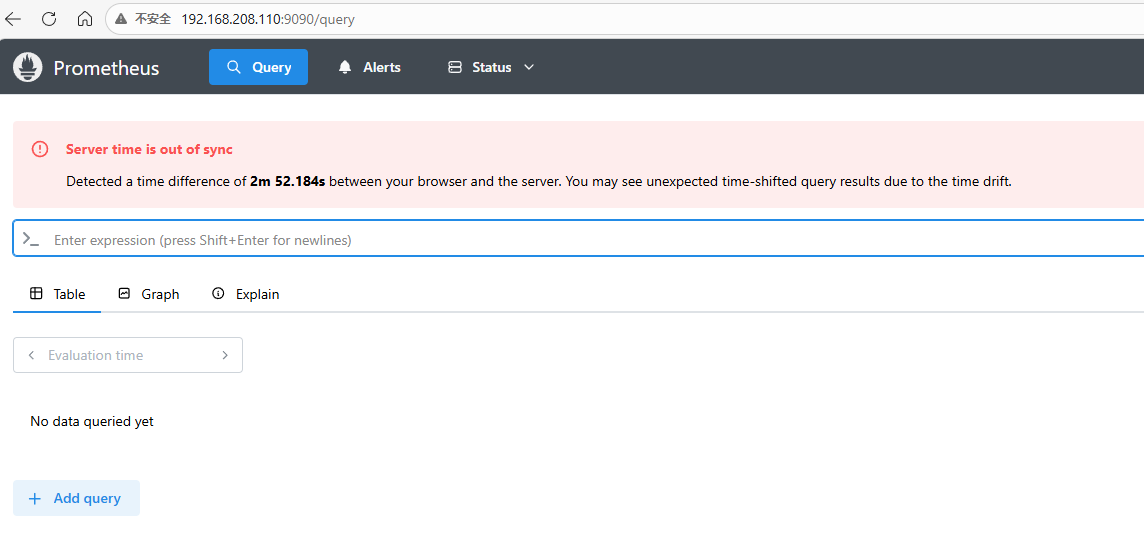Go to the browser home icon
The width and height of the screenshot is (1144, 539).
85,19
